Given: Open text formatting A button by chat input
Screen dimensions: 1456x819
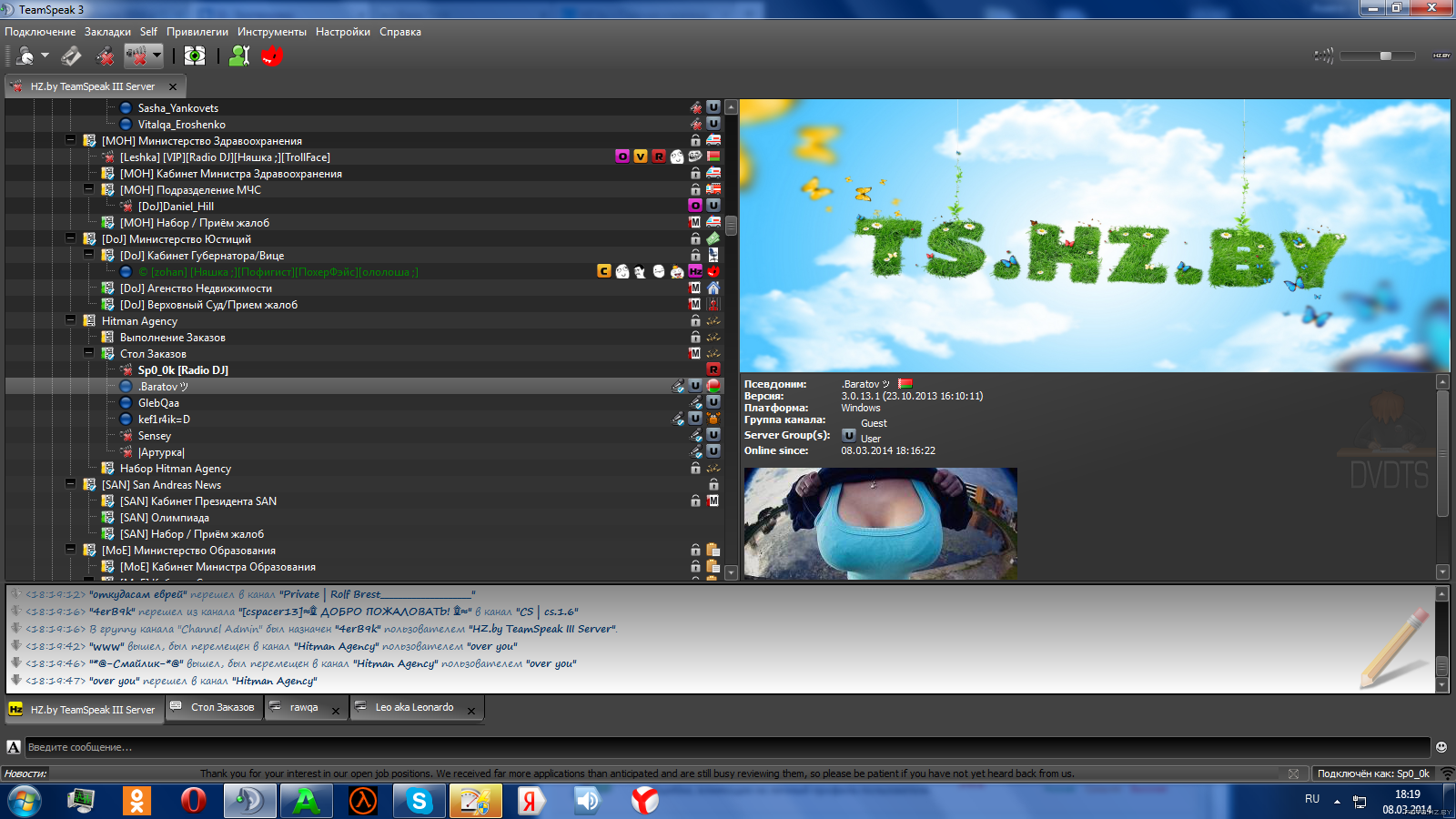Looking at the screenshot, I should pyautogui.click(x=14, y=747).
